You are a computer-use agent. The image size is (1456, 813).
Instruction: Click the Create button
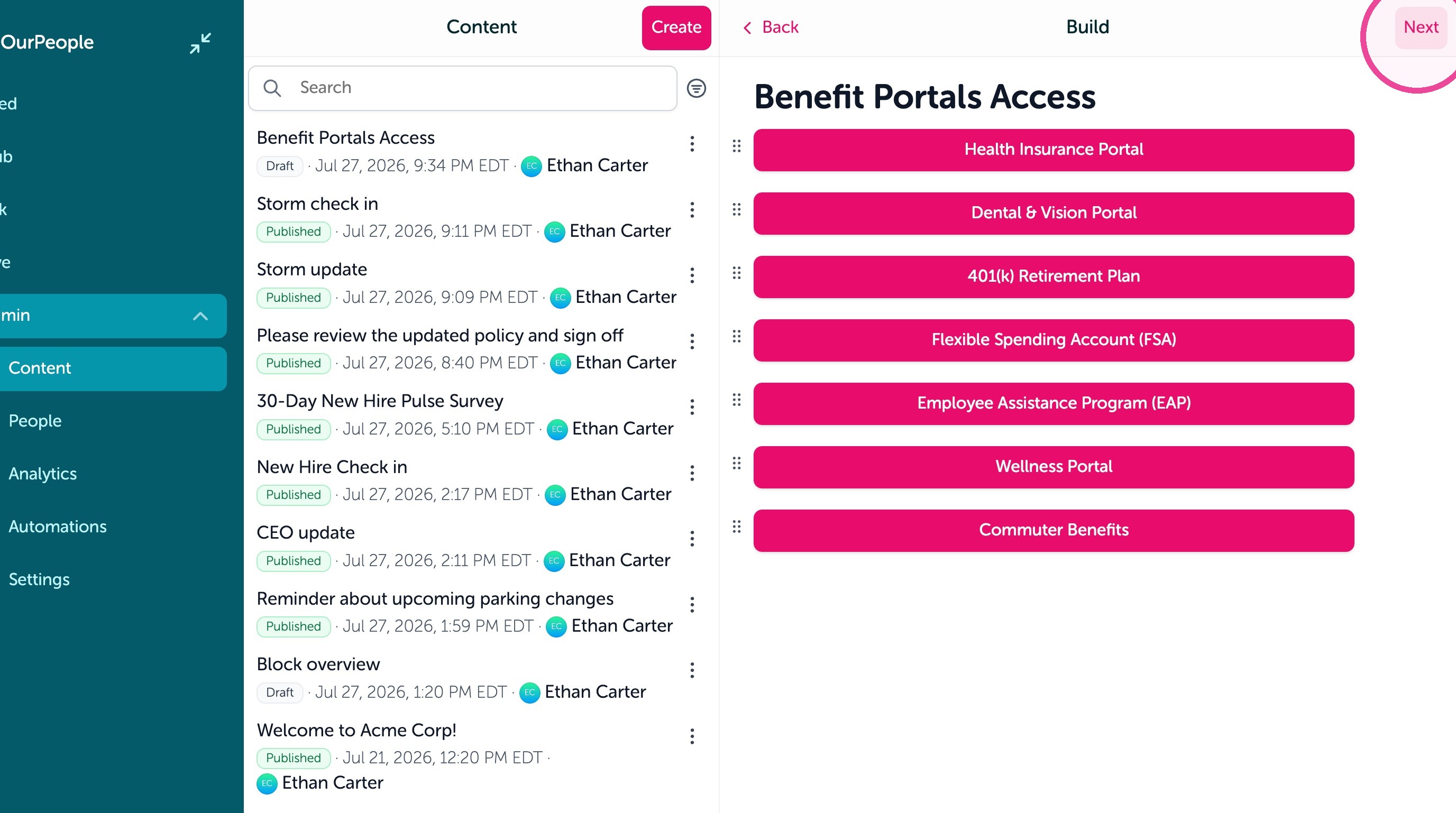[x=676, y=27]
